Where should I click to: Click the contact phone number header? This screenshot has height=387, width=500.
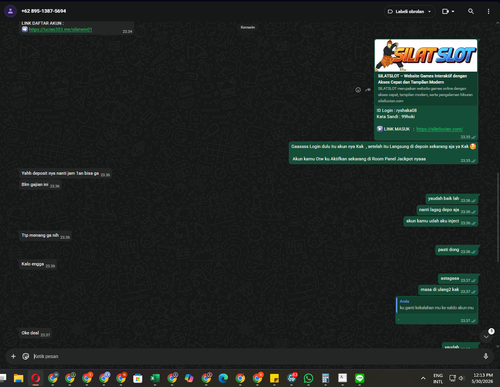coord(44,11)
